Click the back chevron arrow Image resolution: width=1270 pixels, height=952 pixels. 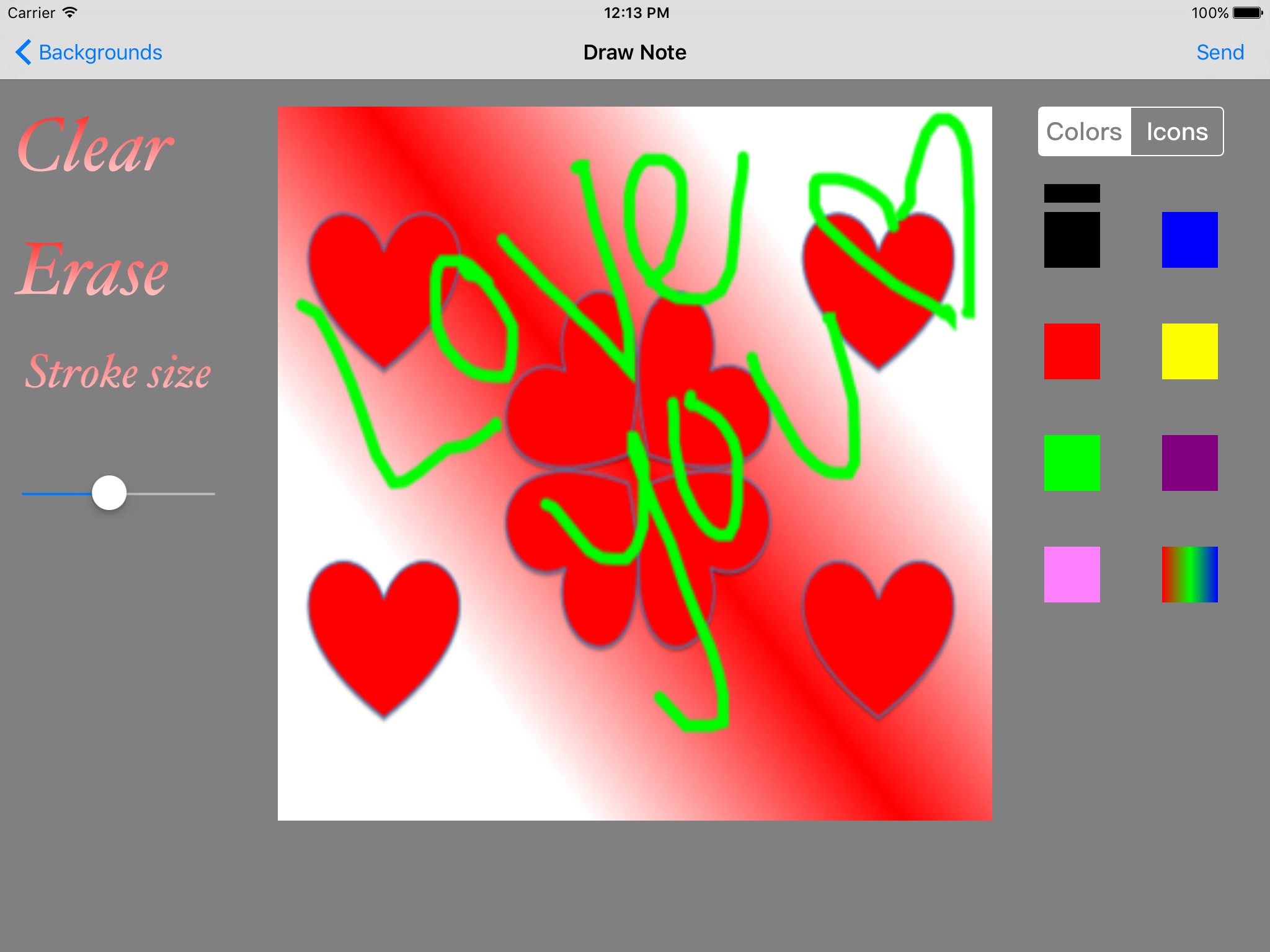pos(24,53)
